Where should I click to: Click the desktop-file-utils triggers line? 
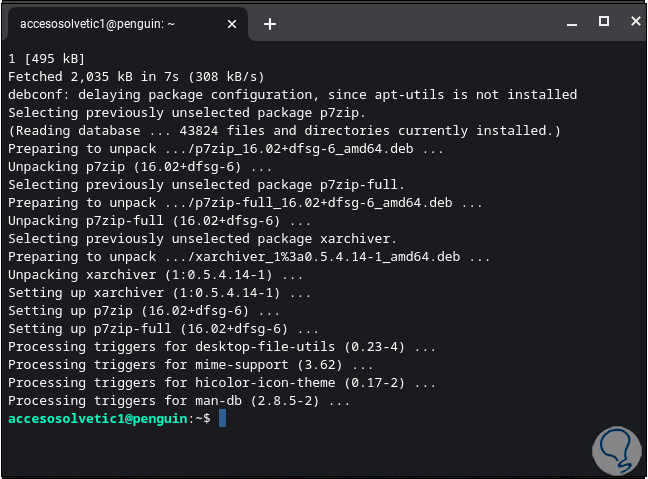point(222,346)
